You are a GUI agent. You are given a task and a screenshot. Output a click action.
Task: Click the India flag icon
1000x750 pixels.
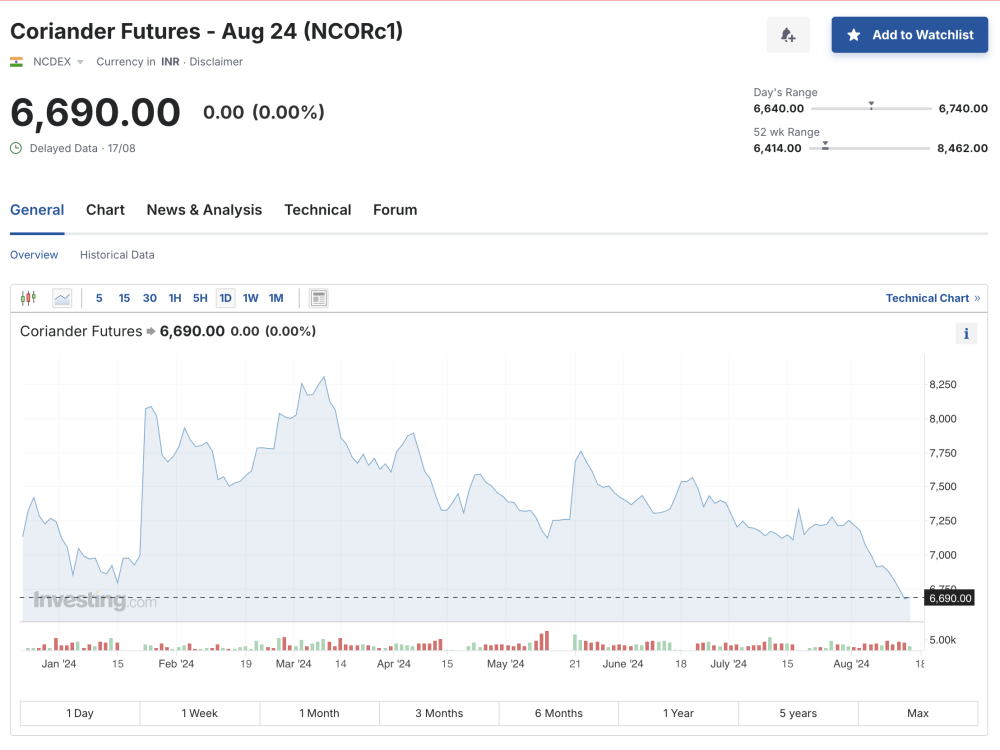click(17, 62)
